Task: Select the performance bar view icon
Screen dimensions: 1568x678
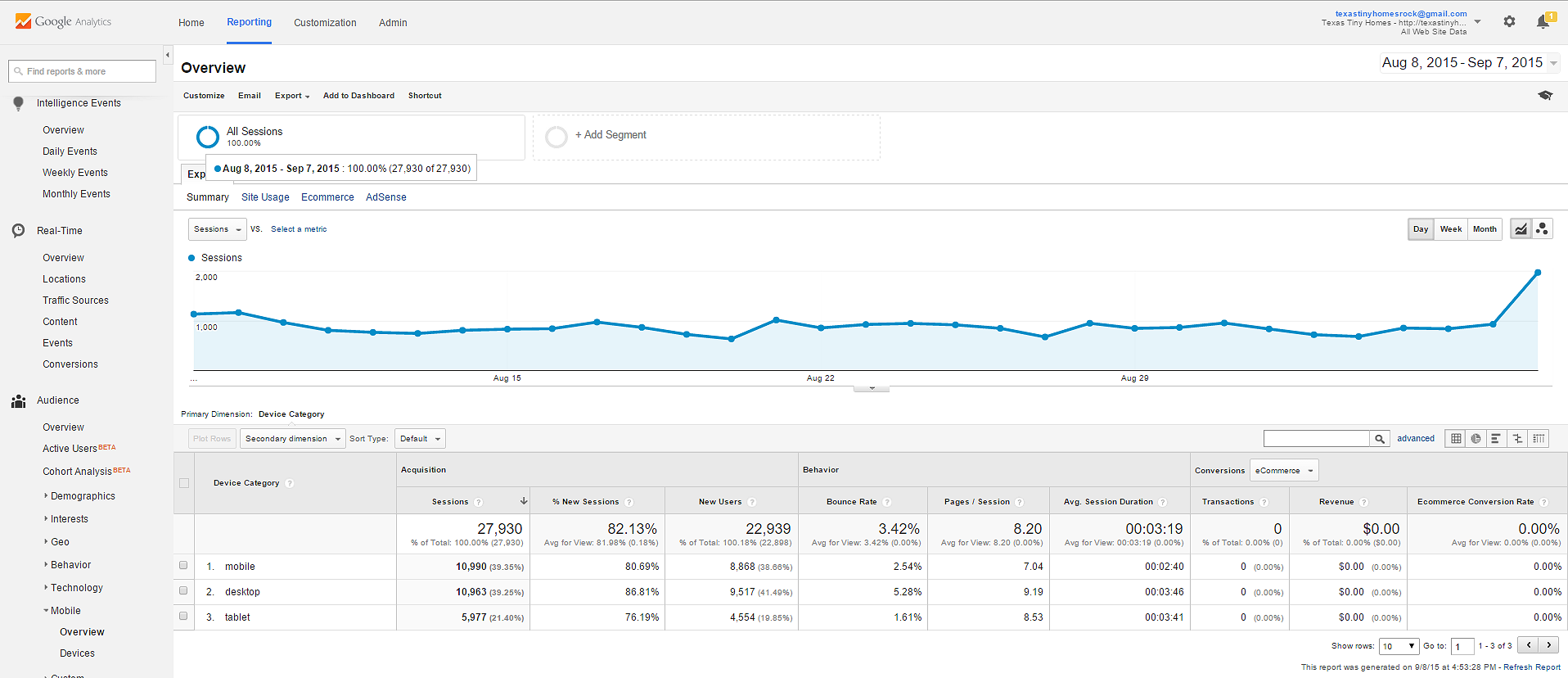Action: tap(1496, 439)
